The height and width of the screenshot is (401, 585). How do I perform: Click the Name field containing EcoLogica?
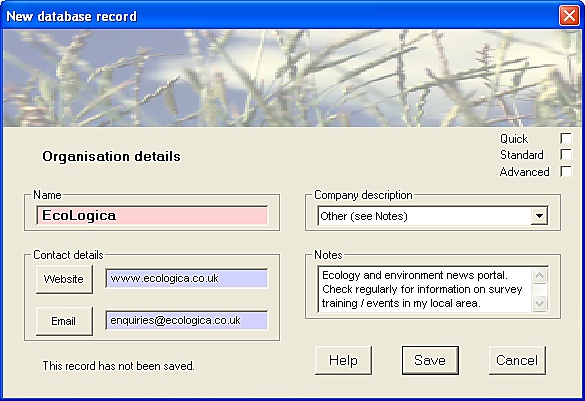click(152, 215)
